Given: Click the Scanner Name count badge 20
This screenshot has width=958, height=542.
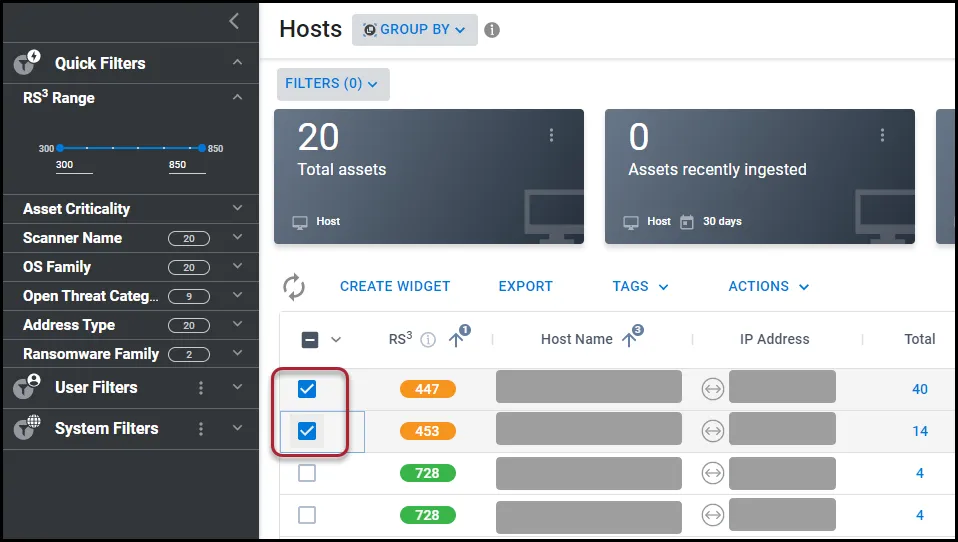Looking at the screenshot, I should [189, 238].
